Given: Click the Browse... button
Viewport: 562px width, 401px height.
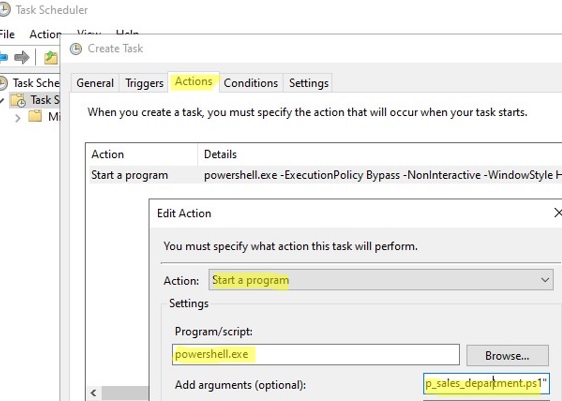Looking at the screenshot, I should (507, 355).
